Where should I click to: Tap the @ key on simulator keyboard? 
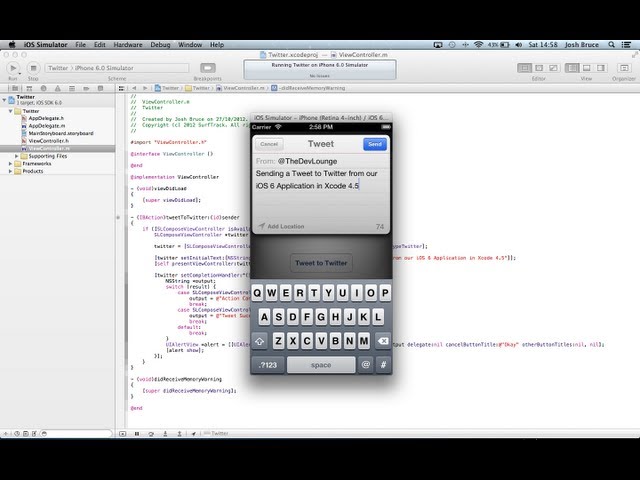pos(365,365)
